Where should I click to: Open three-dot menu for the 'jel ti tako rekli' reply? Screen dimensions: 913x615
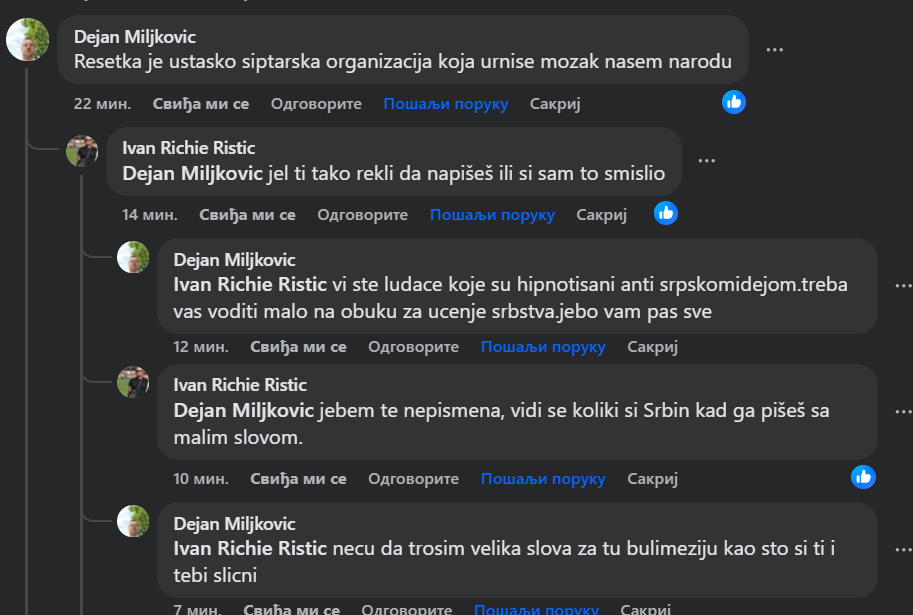707,160
